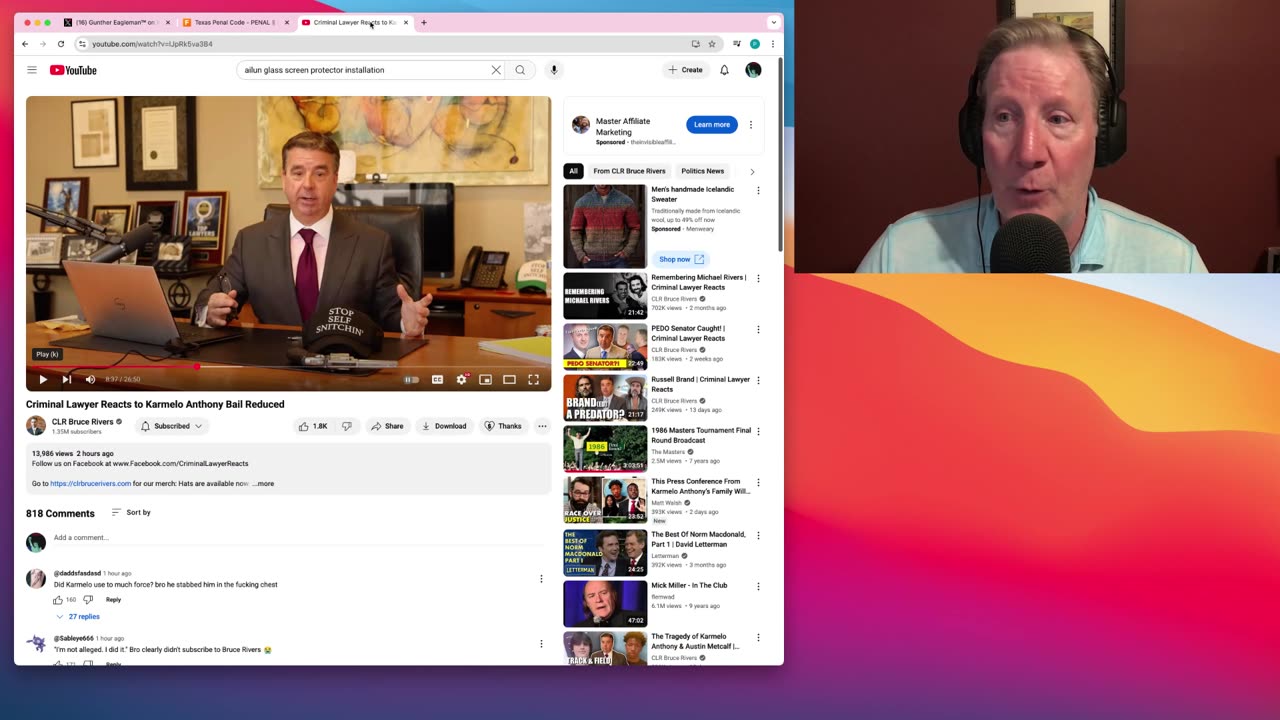Show more filter chips with right arrow
This screenshot has width=1280, height=720.
click(x=752, y=172)
